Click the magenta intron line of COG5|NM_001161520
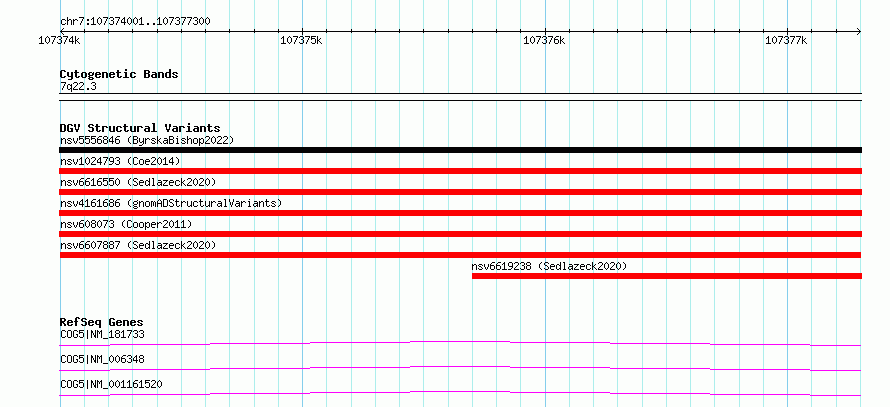 (460, 393)
